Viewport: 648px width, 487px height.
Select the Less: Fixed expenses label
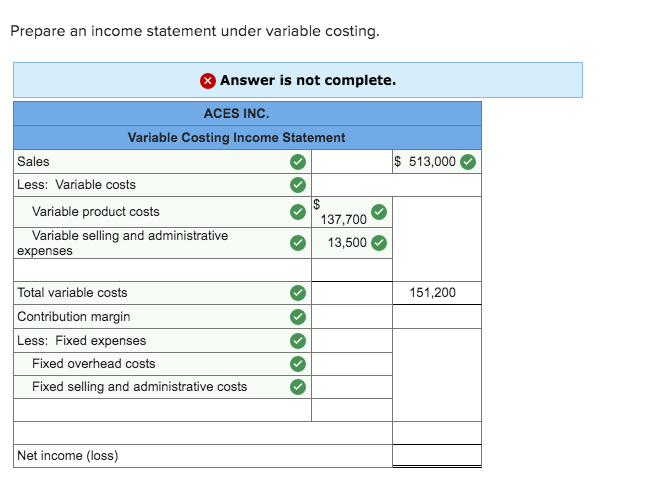coord(81,341)
